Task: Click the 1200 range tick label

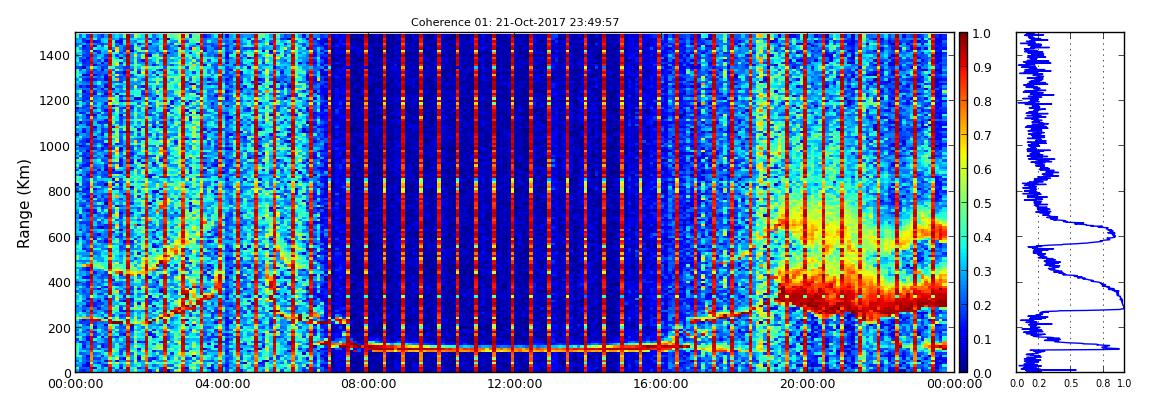Action: [x=54, y=100]
